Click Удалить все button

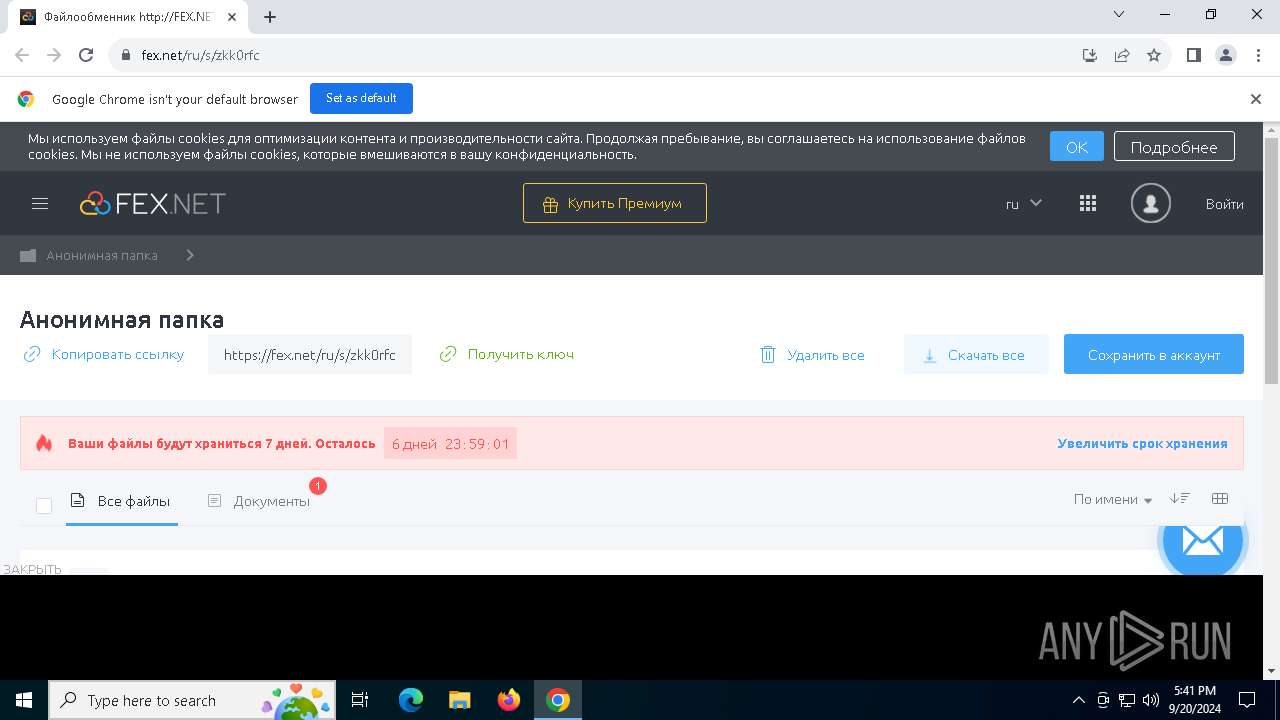point(813,355)
